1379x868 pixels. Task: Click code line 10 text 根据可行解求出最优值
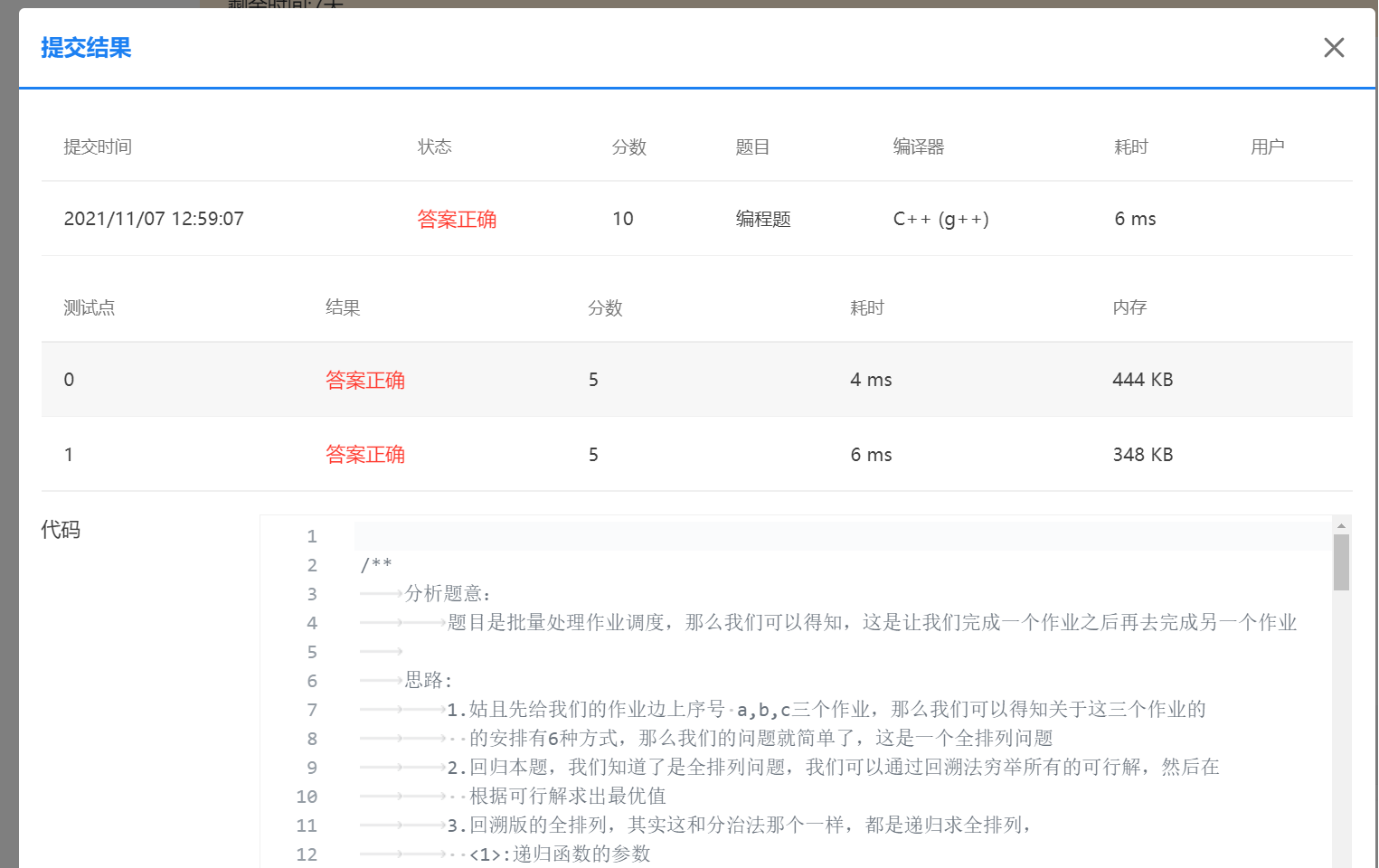568,797
